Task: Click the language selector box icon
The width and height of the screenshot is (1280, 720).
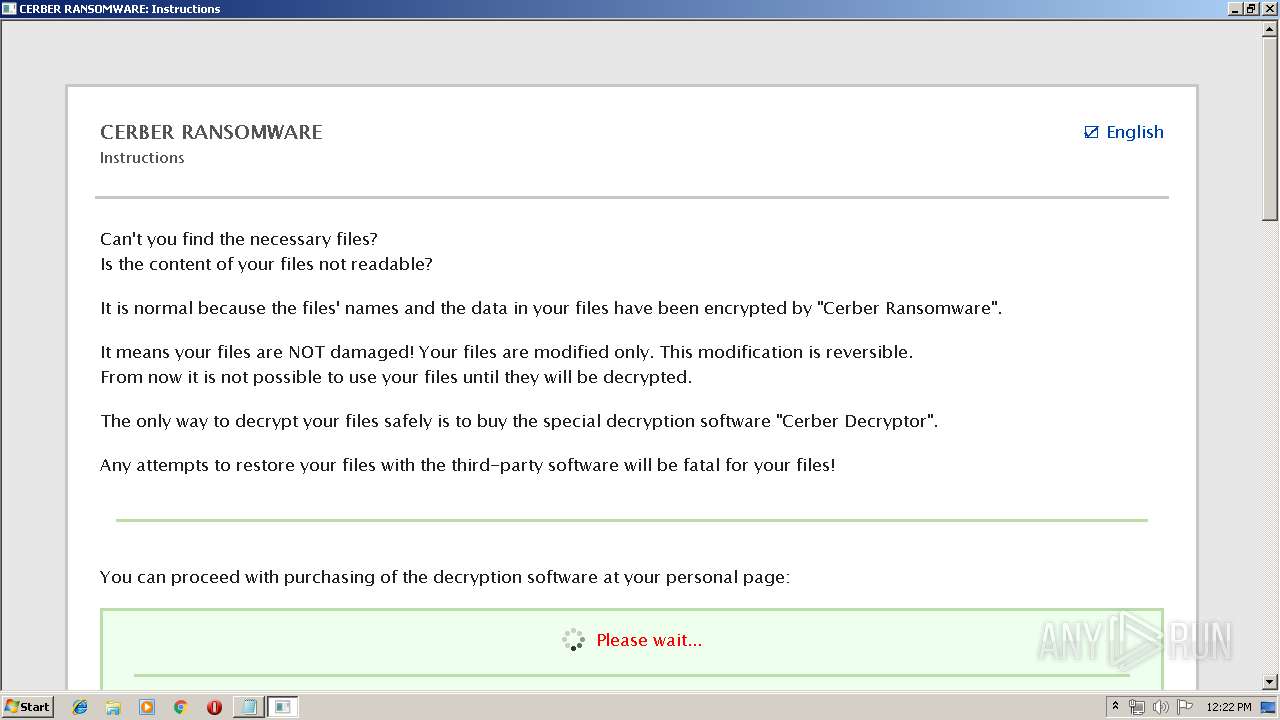Action: point(1091,132)
